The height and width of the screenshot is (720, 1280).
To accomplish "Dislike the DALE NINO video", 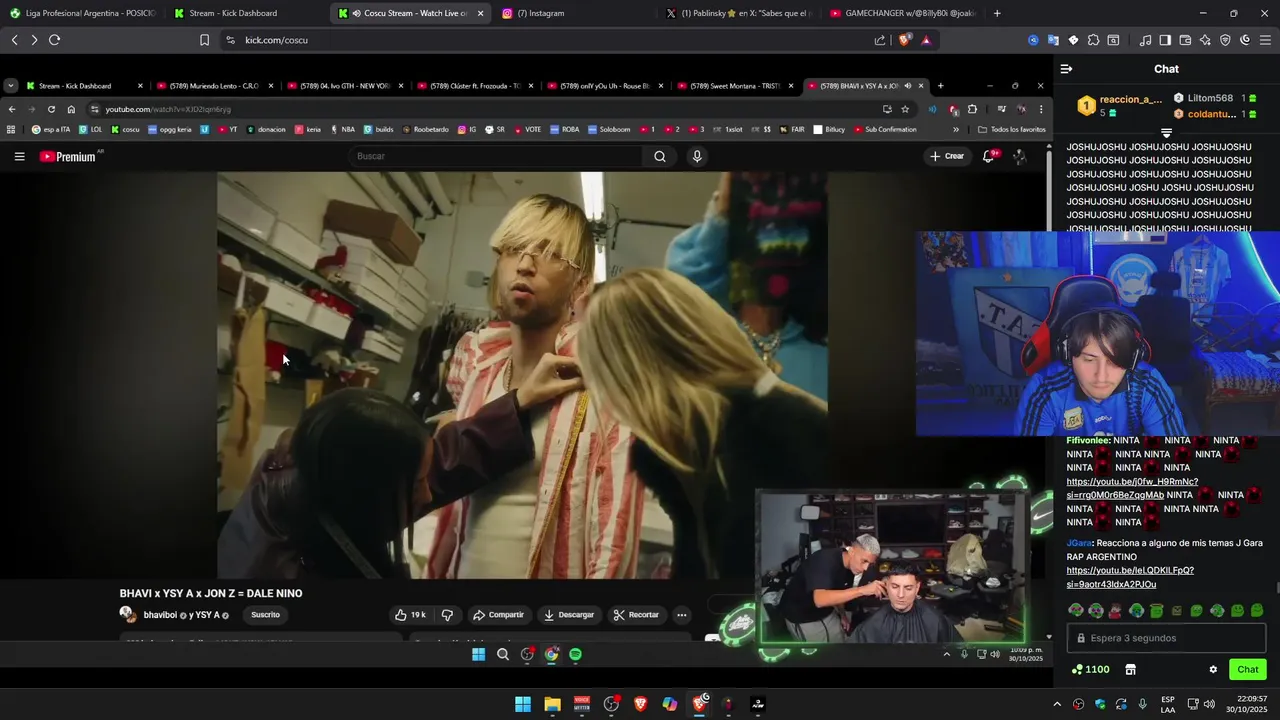I will coord(447,615).
